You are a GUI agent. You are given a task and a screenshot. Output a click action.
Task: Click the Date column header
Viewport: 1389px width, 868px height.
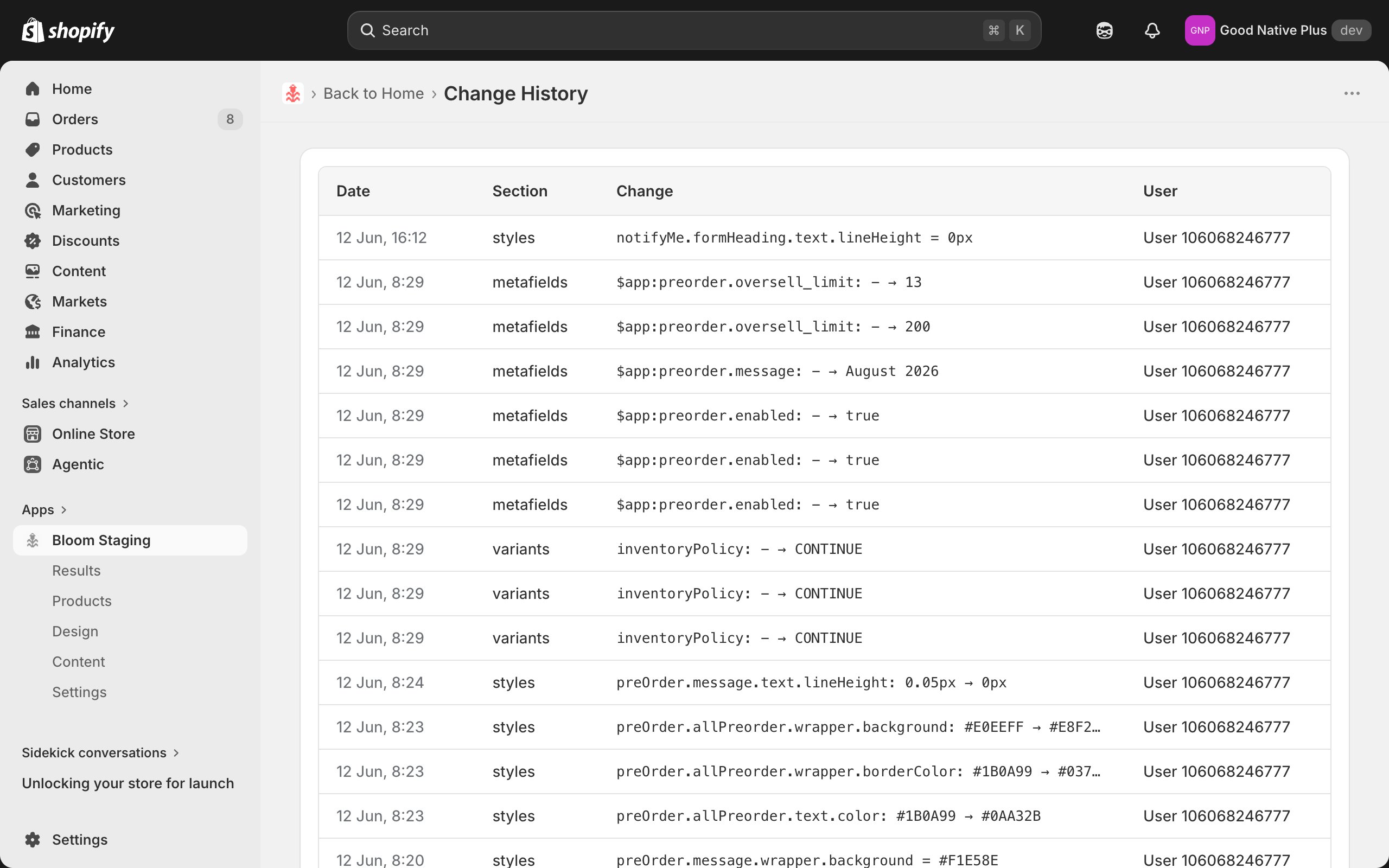353,191
